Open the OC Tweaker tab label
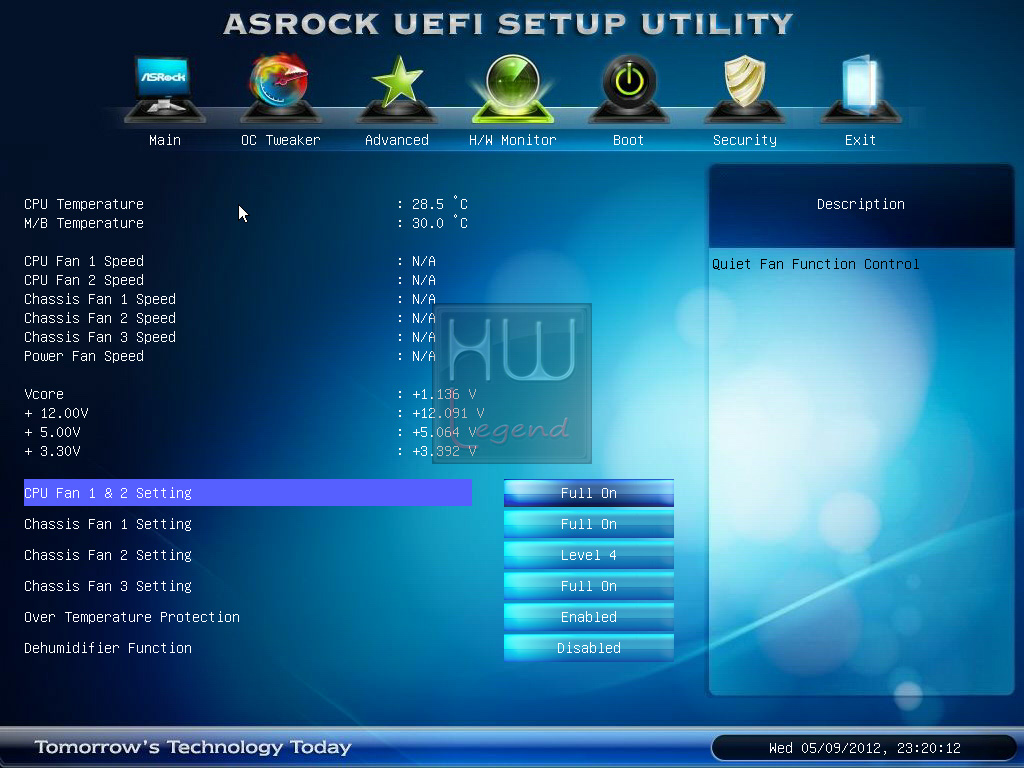The height and width of the screenshot is (768, 1024). coord(281,140)
